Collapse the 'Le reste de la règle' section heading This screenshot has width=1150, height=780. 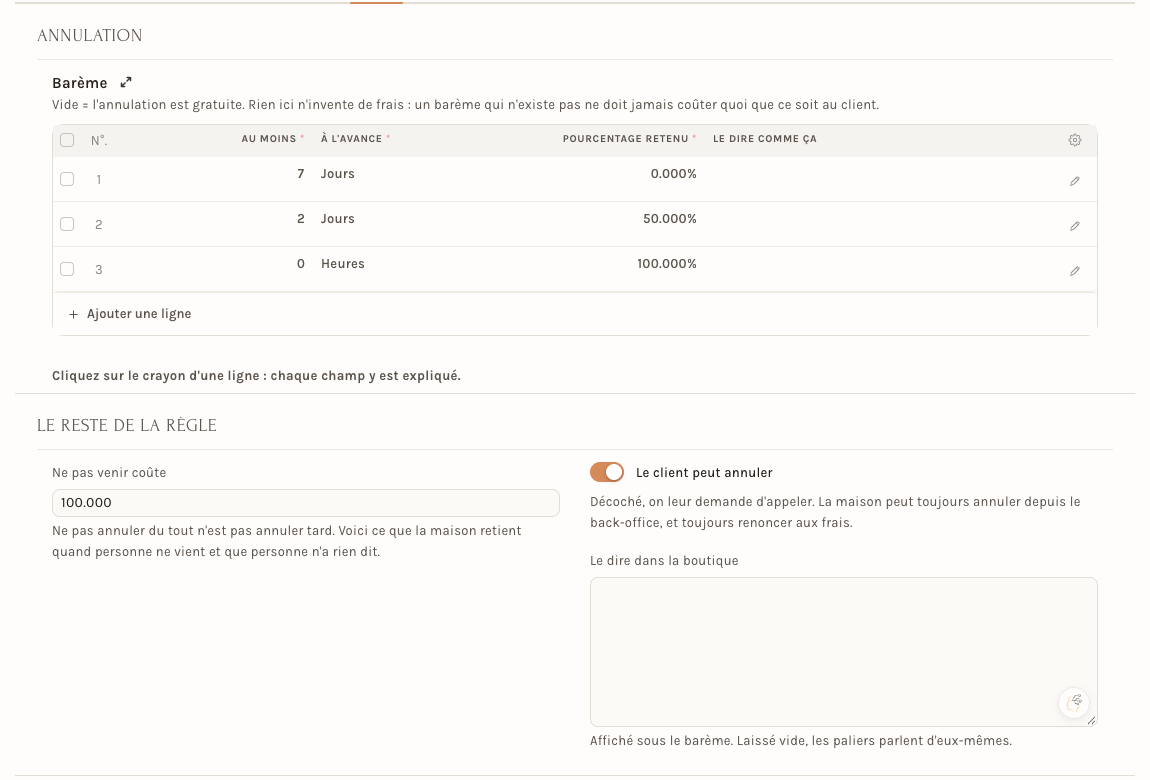(127, 425)
